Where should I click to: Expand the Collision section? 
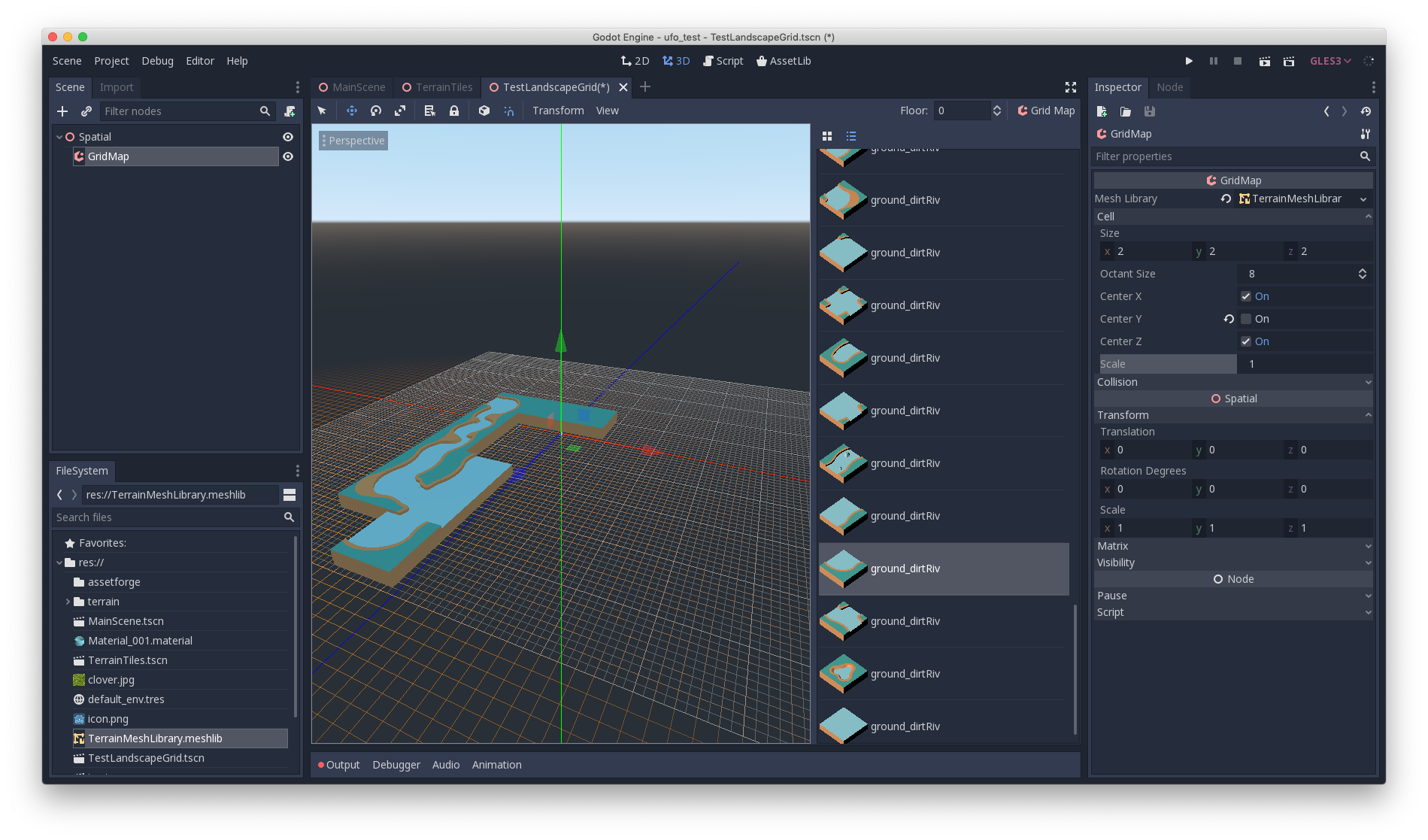(1233, 382)
